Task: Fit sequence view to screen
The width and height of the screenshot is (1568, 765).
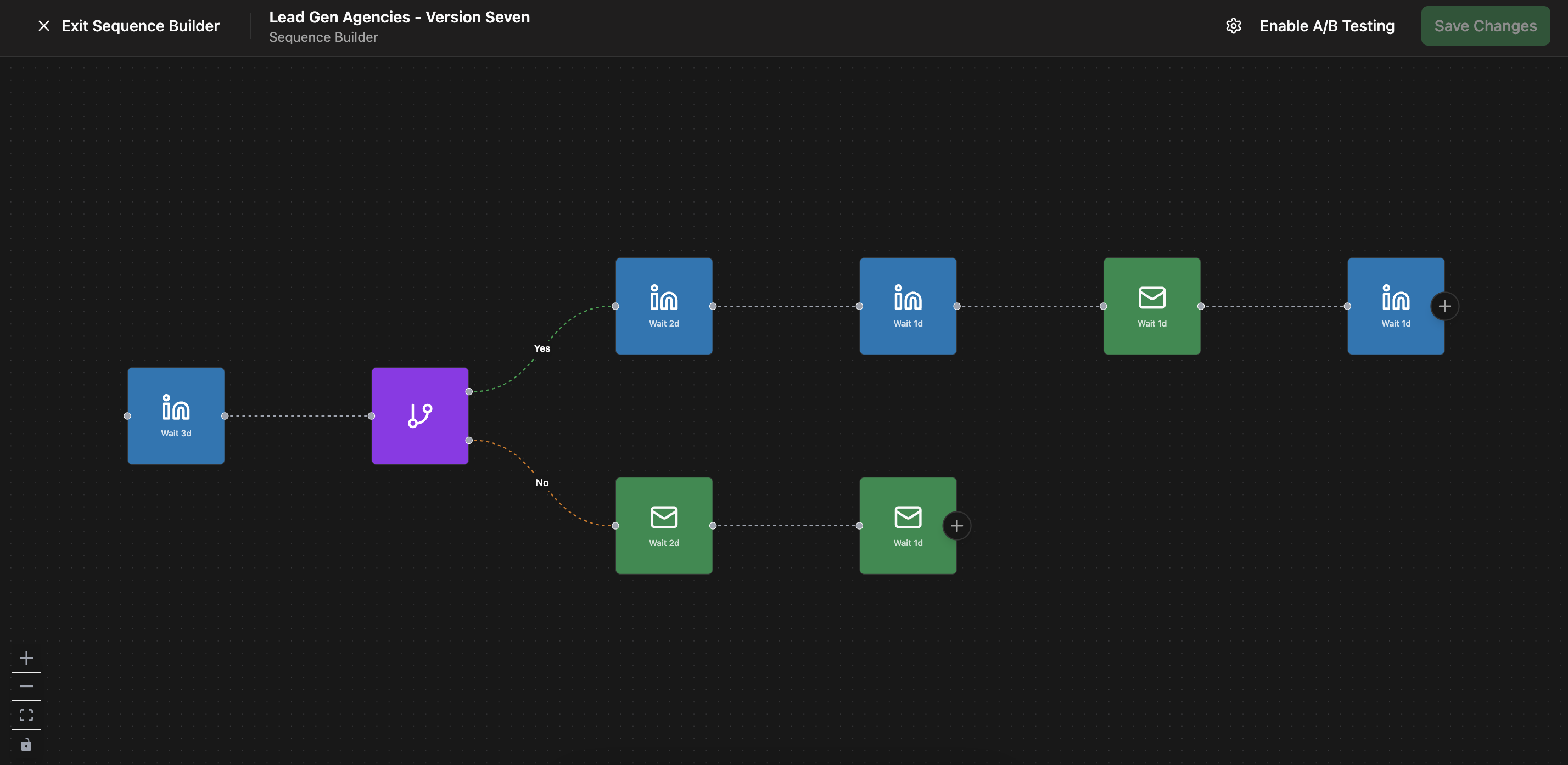Action: click(26, 715)
